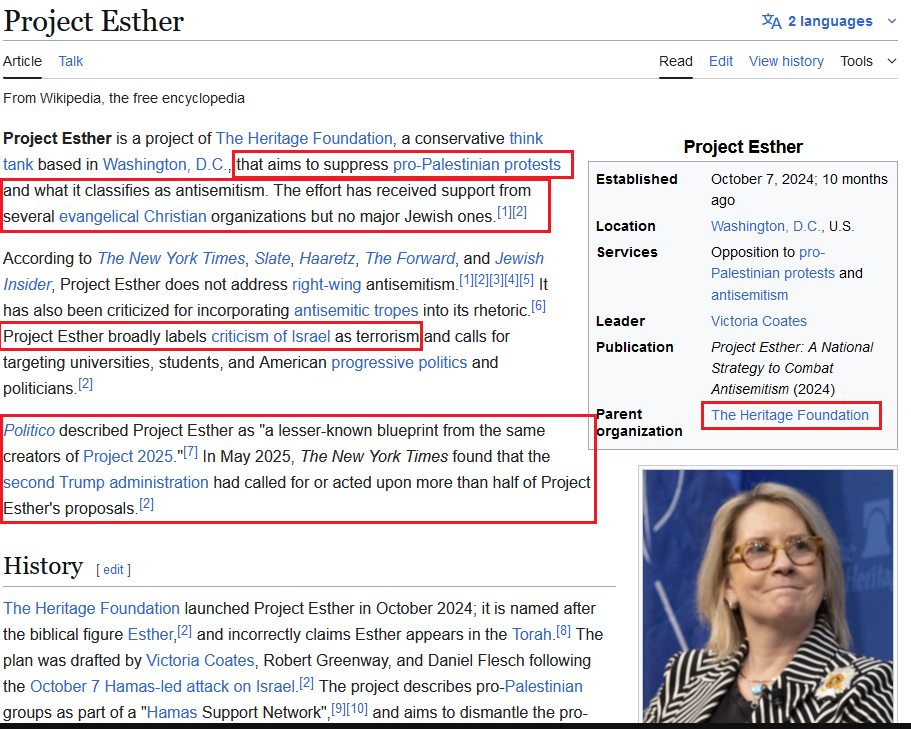911x729 pixels.
Task: Open the antisemitic tropes link
Action: tap(356, 310)
